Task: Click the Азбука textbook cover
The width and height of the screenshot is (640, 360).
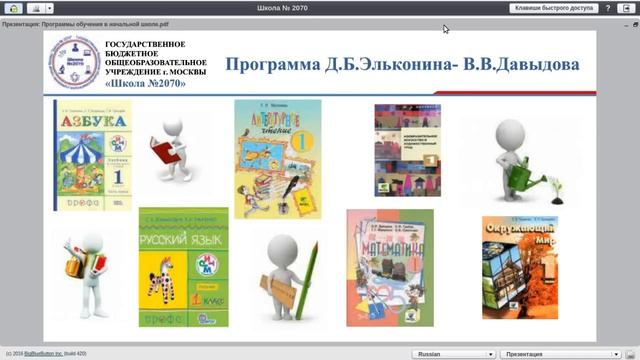Action: [x=93, y=156]
